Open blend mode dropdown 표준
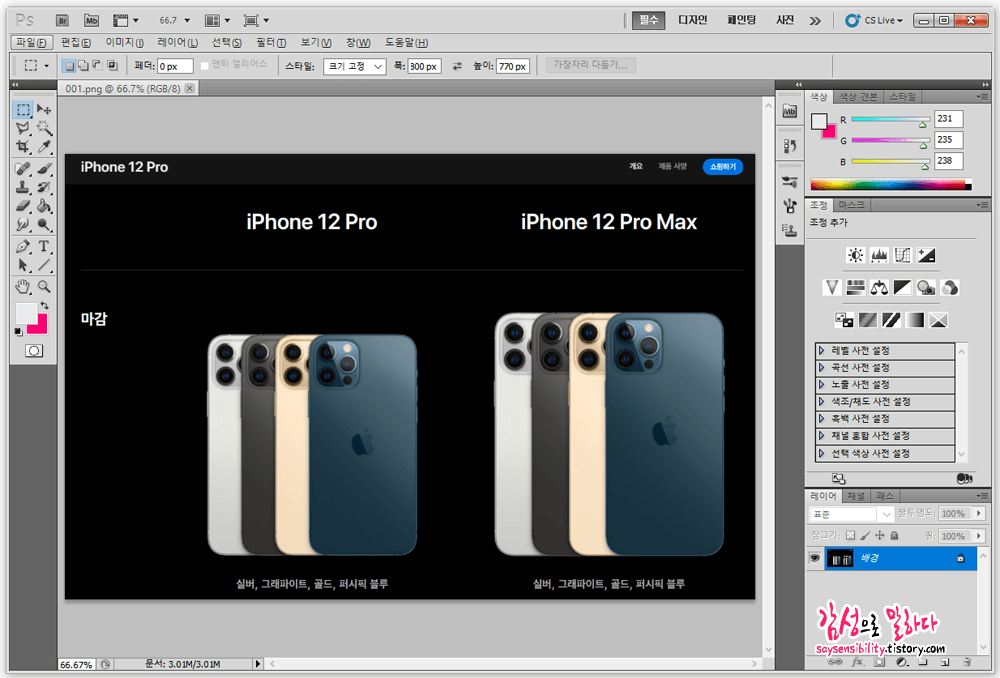This screenshot has width=1000, height=678. tap(851, 513)
